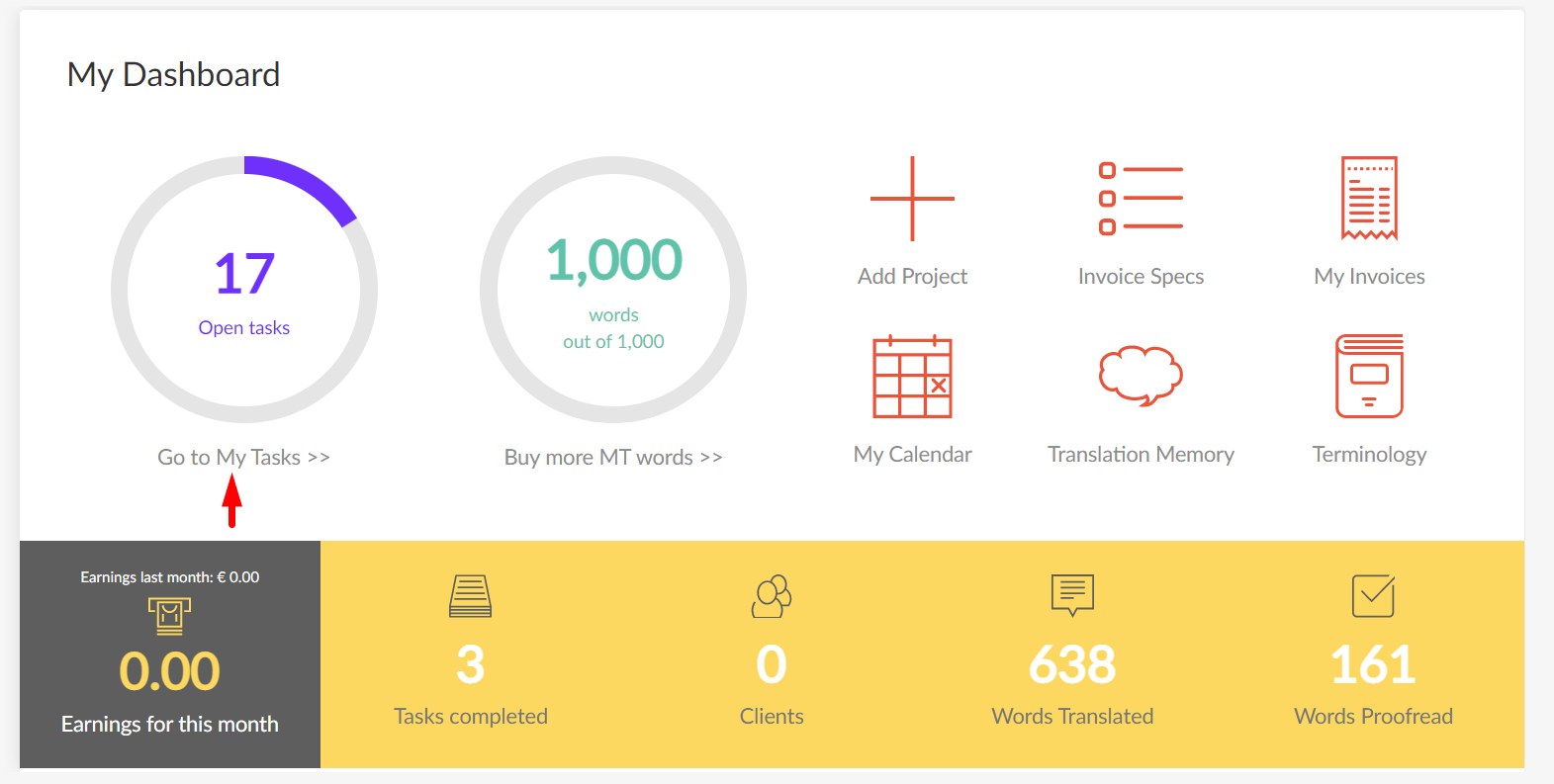
Task: Follow the Go to My Tasks link
Action: click(x=243, y=458)
